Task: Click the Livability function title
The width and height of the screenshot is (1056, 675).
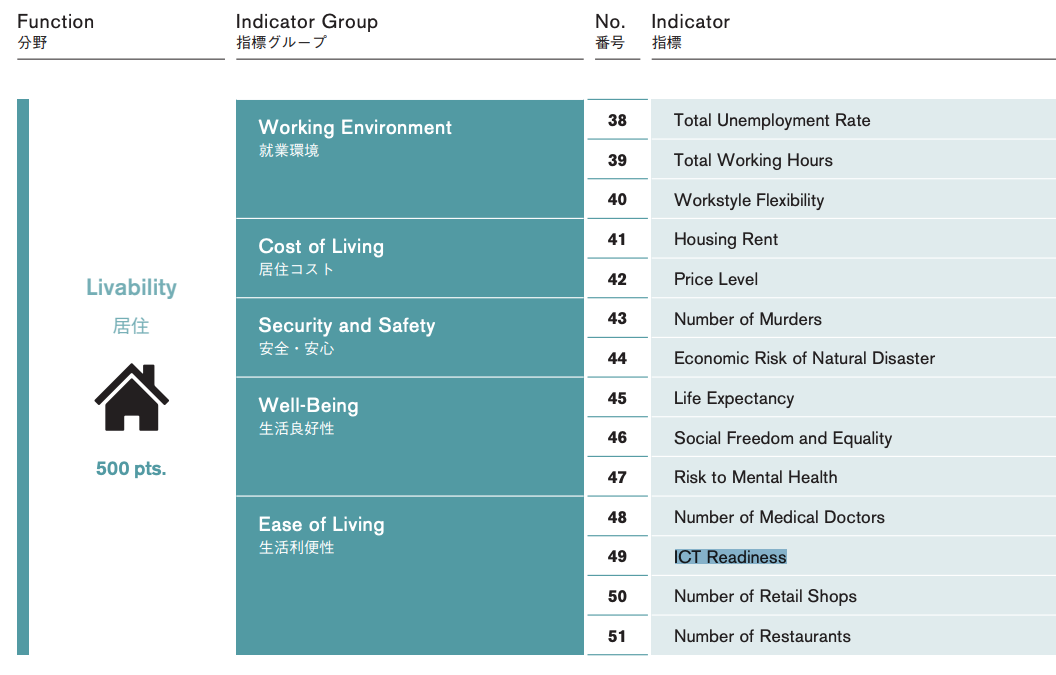Action: pyautogui.click(x=131, y=288)
